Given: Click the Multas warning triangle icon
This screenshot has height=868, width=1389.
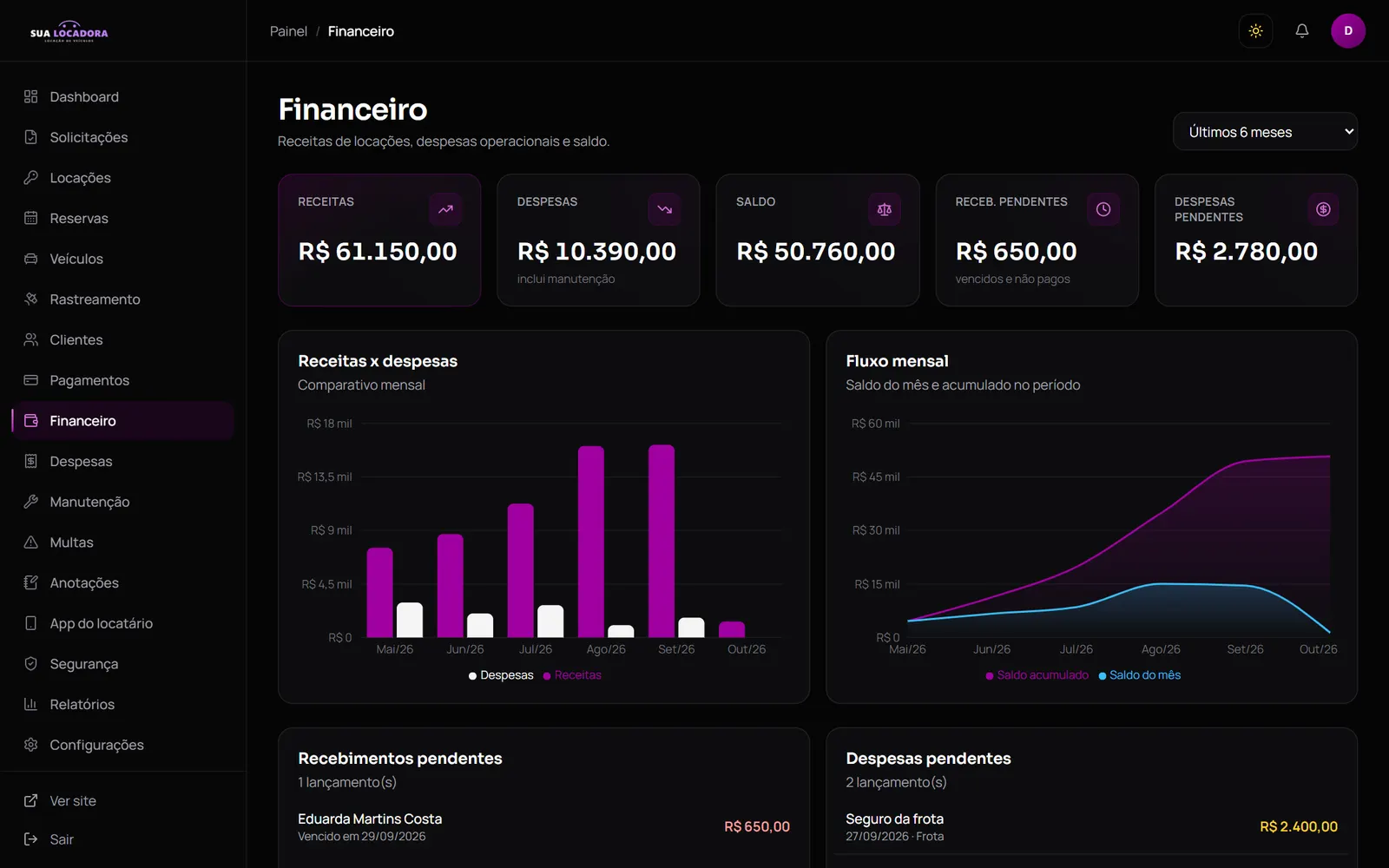Looking at the screenshot, I should [x=31, y=542].
